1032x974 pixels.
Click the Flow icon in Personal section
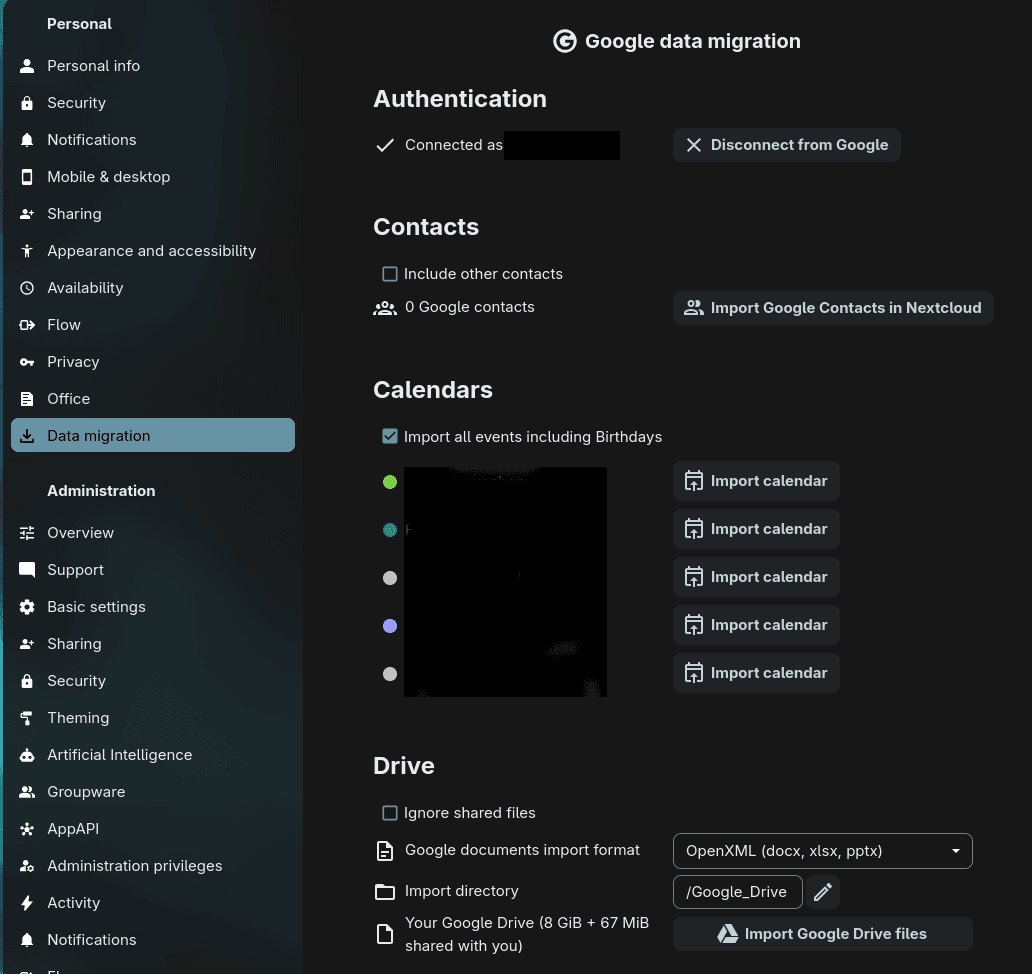(x=27, y=325)
